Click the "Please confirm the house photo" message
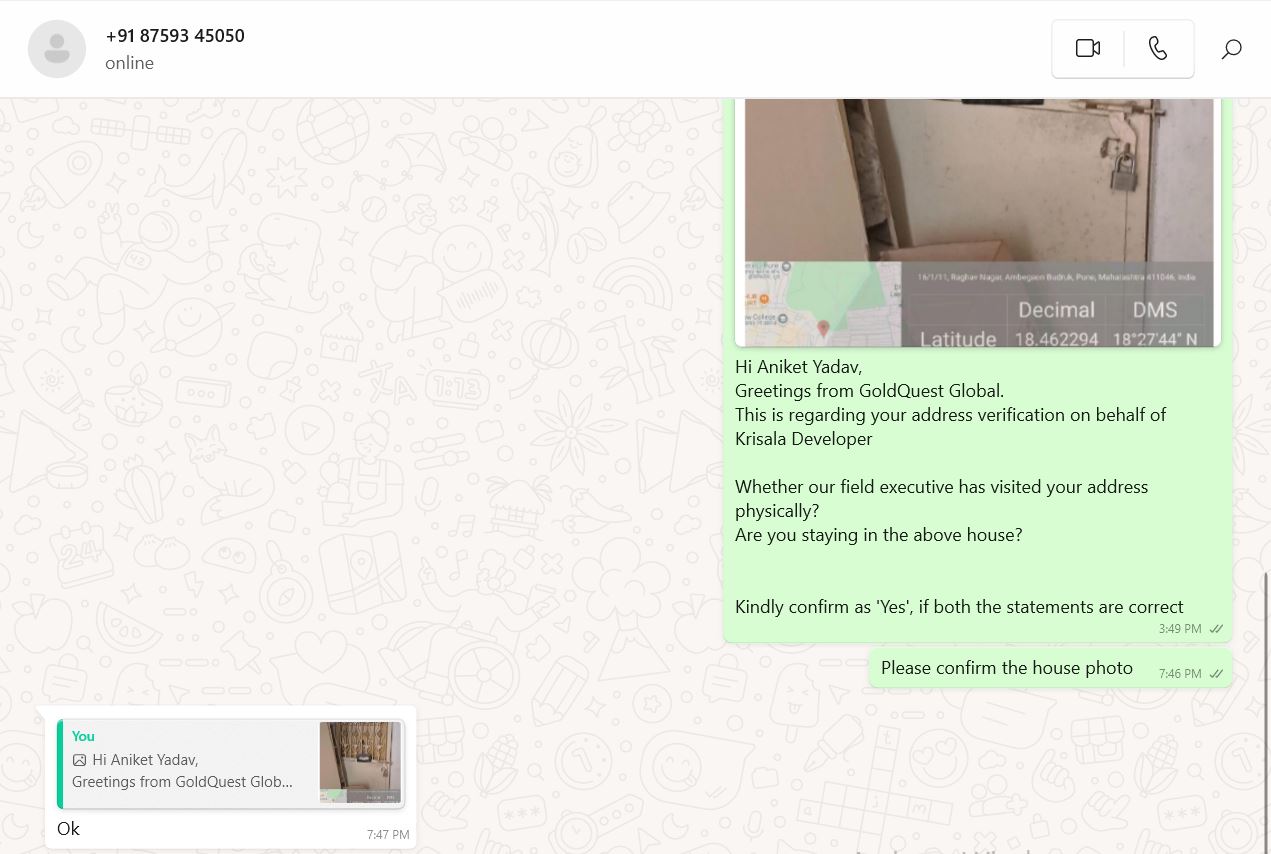This screenshot has width=1271, height=854. [x=1006, y=668]
